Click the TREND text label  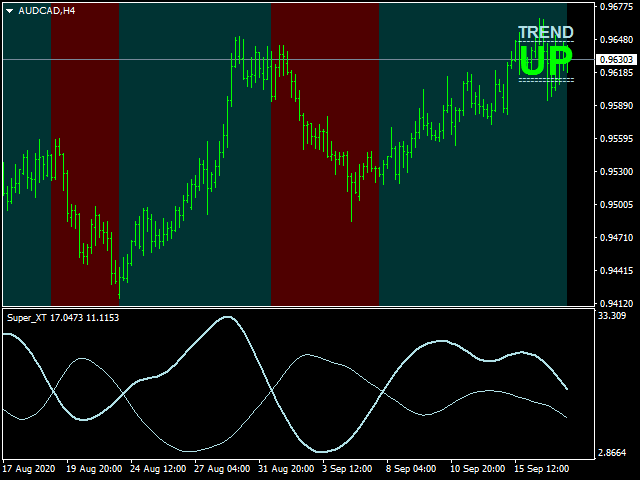[545, 33]
